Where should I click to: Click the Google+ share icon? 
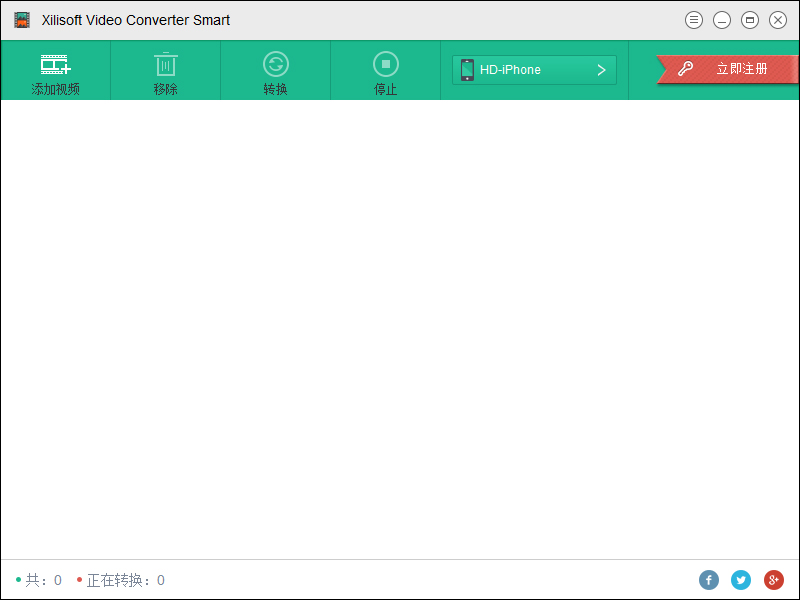tap(773, 580)
